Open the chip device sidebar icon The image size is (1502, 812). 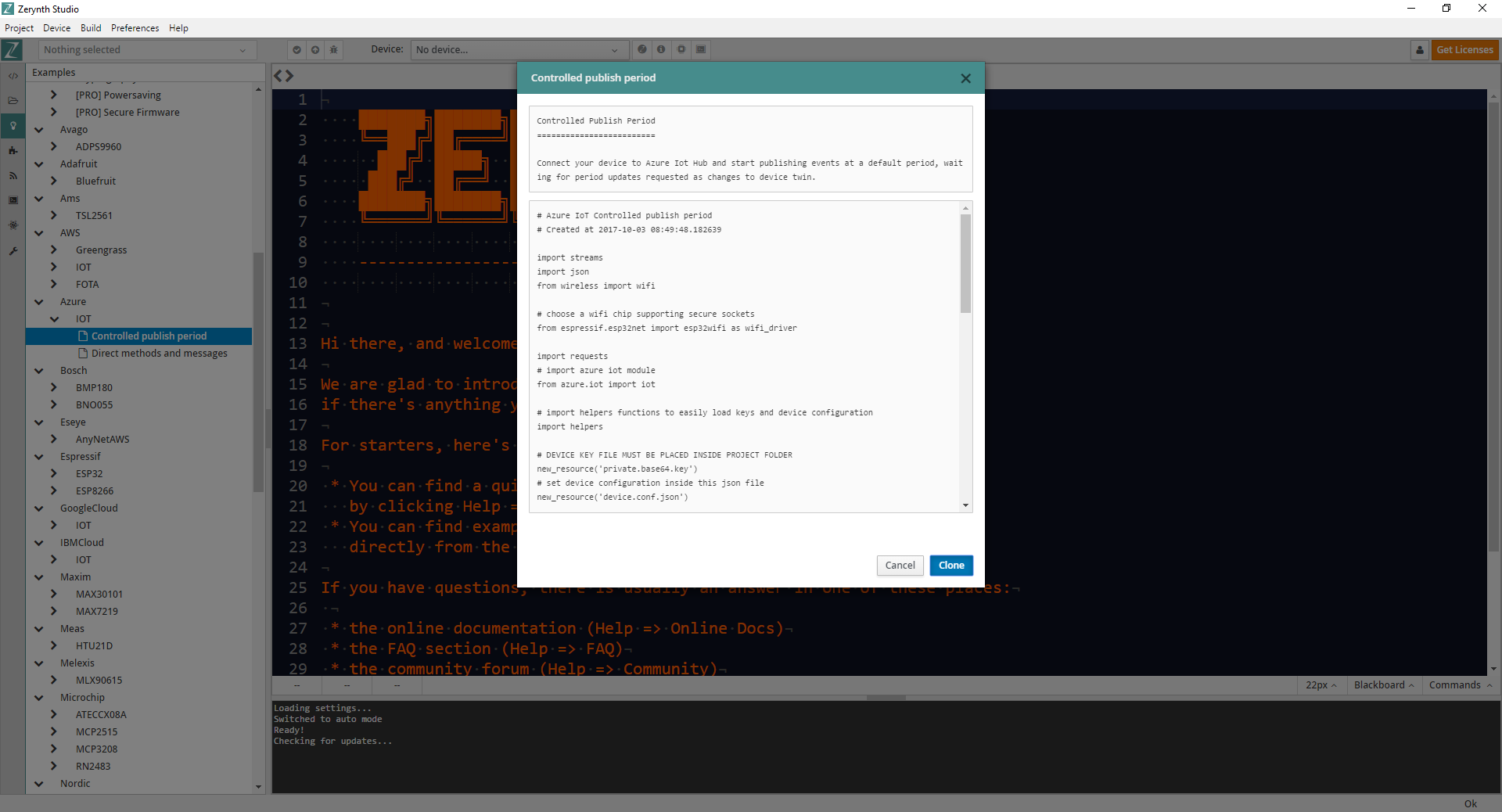[x=13, y=225]
